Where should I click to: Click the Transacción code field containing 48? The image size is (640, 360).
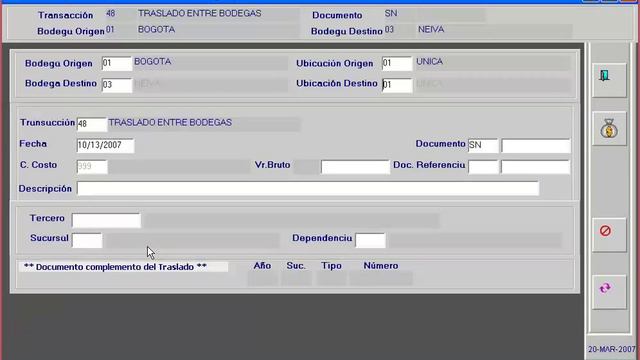click(x=92, y=124)
